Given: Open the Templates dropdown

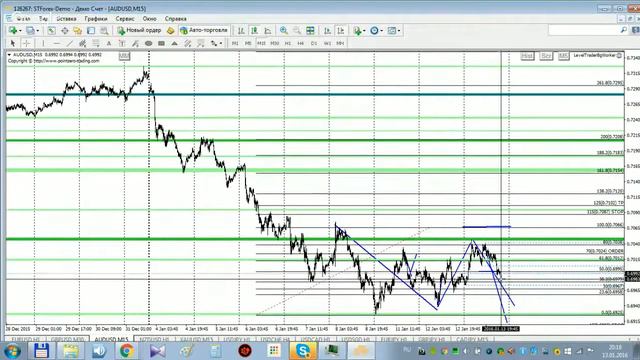Looking at the screenshot, I should [x=394, y=31].
